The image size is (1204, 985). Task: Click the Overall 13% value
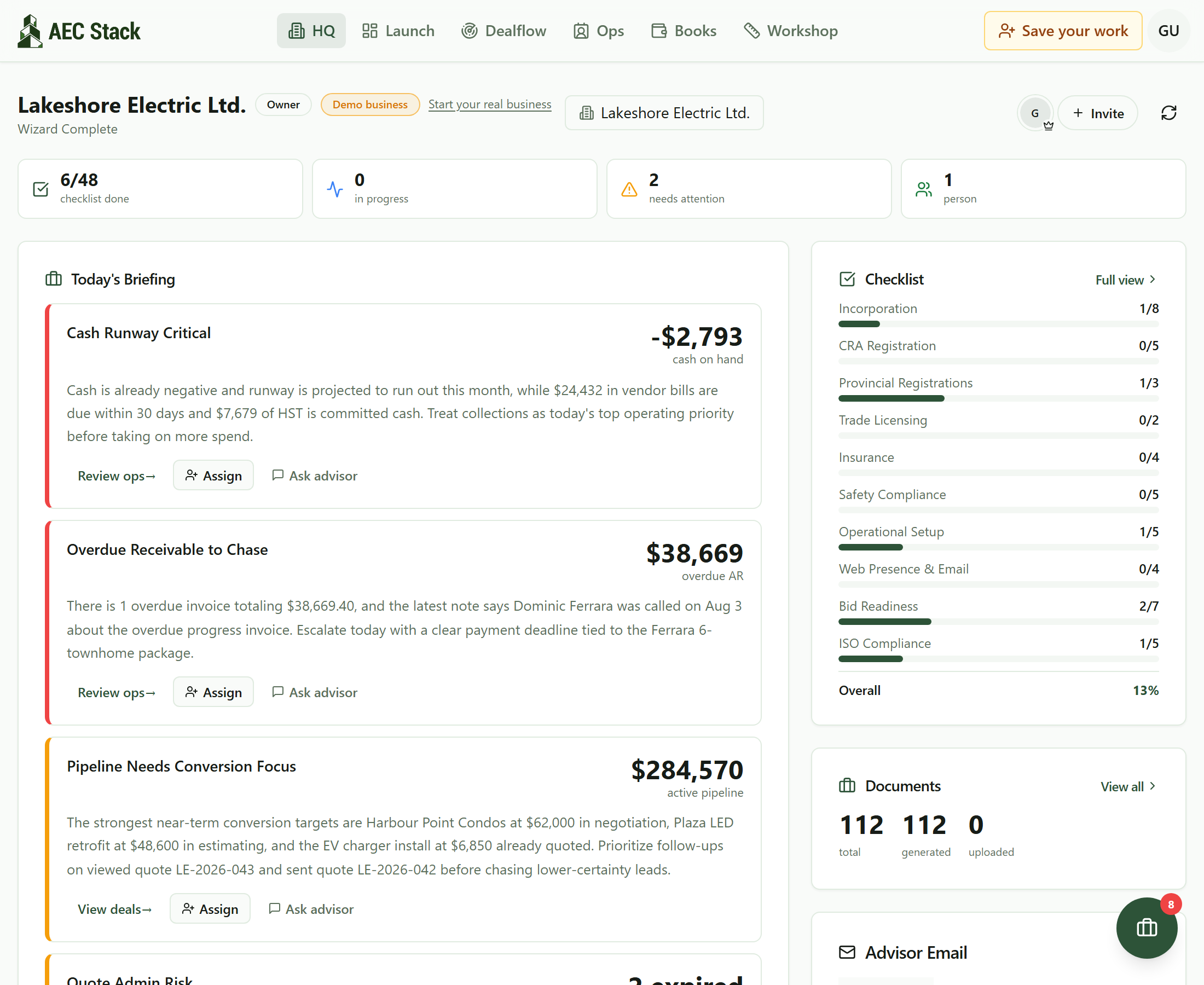(1145, 690)
